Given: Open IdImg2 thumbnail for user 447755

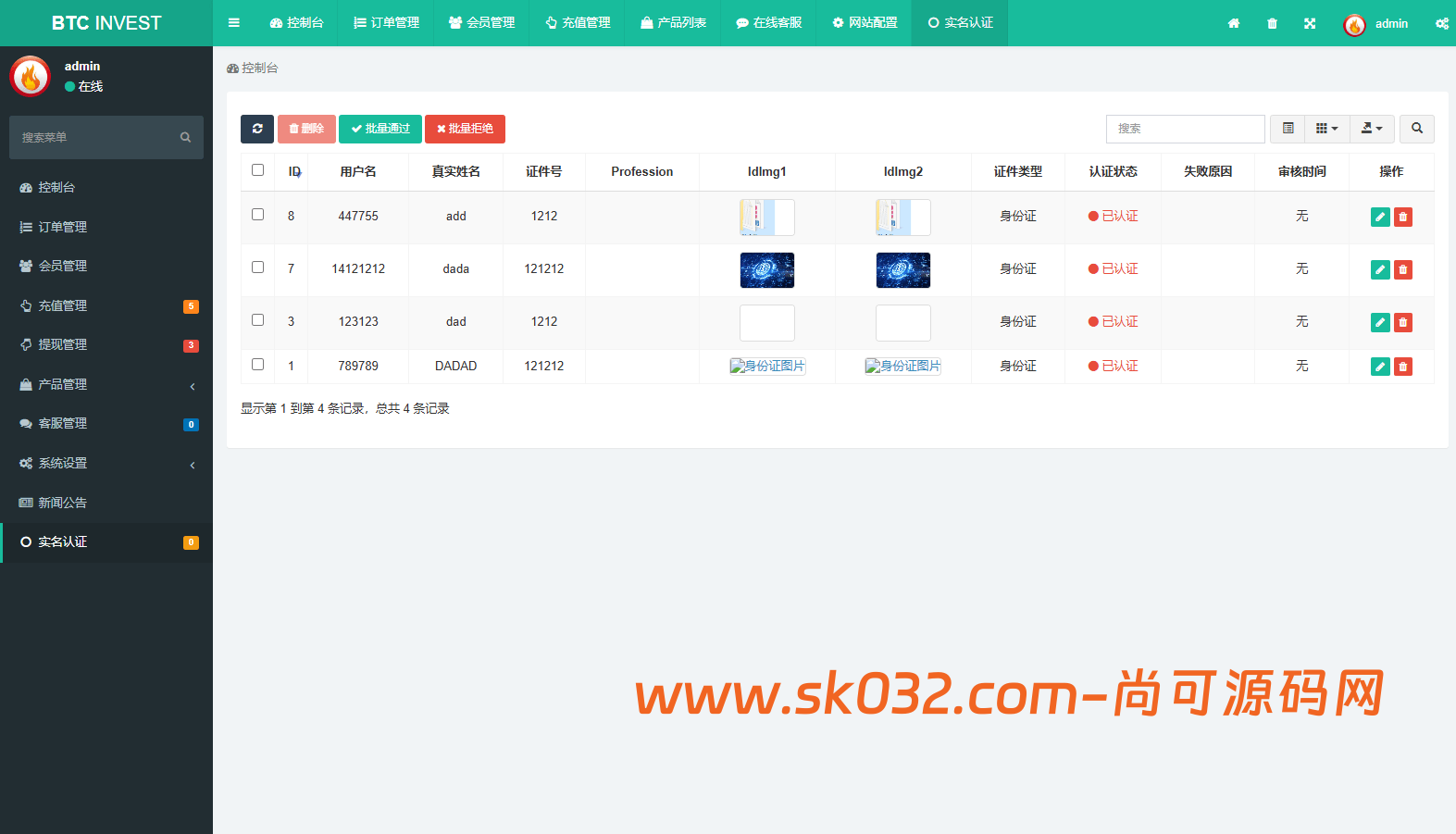Looking at the screenshot, I should (x=903, y=218).
